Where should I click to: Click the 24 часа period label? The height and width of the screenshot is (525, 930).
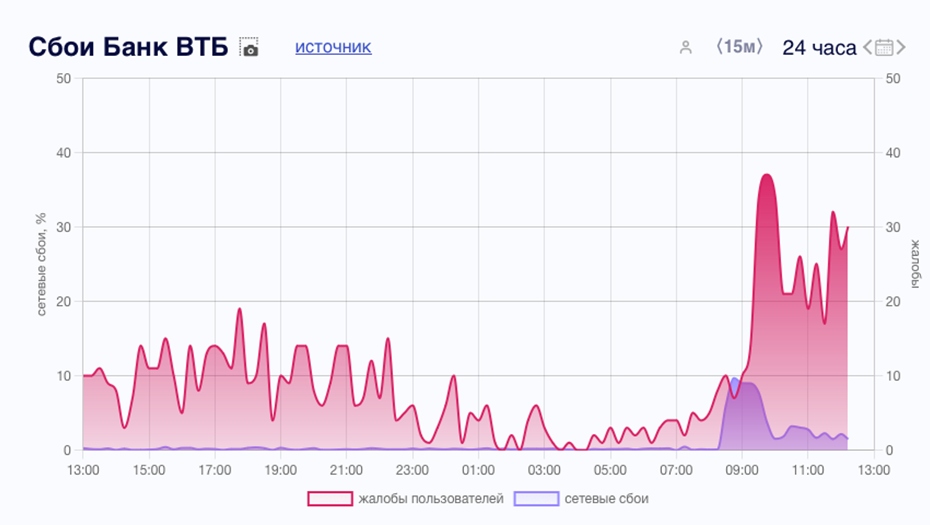pos(819,47)
